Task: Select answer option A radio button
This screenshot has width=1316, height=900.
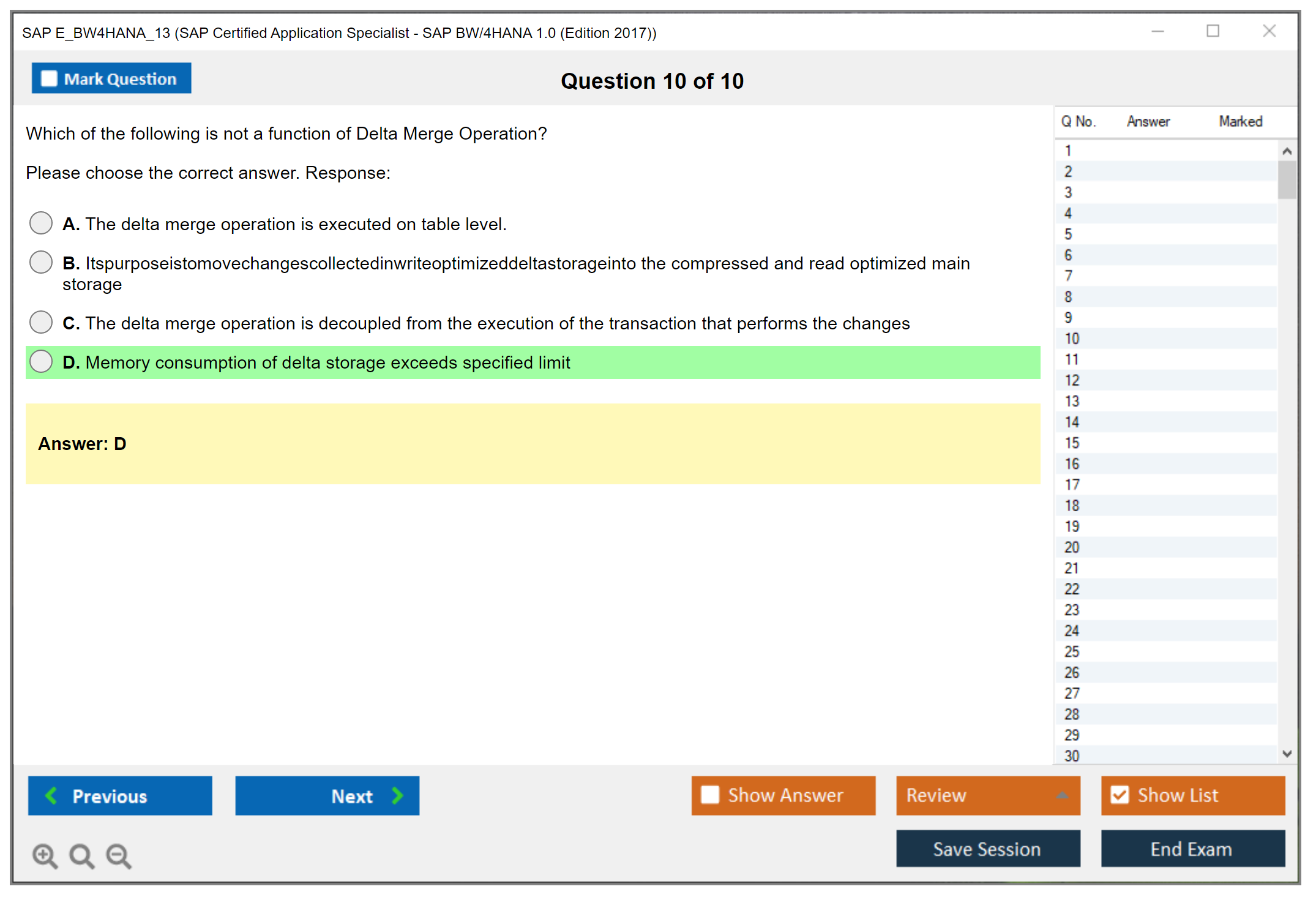Action: [x=41, y=223]
